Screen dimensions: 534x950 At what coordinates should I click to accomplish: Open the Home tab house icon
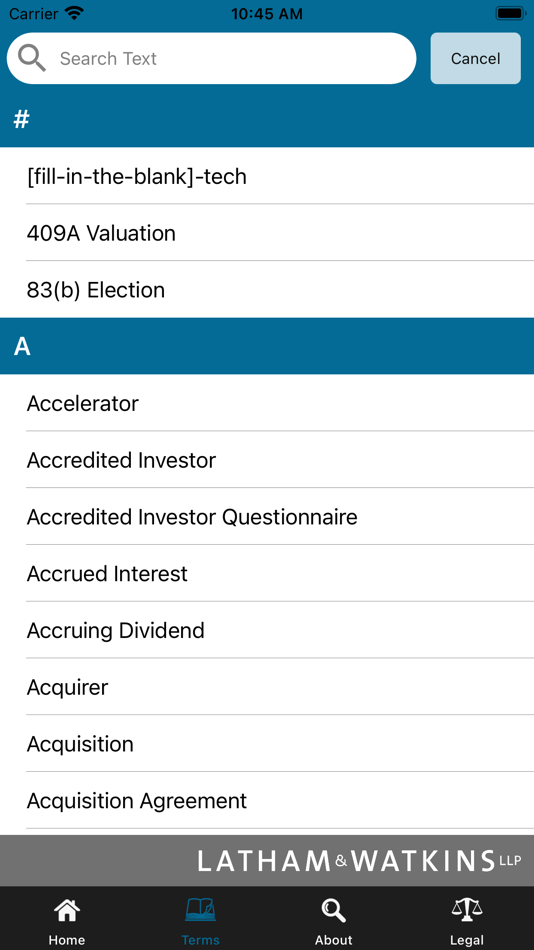[67, 911]
